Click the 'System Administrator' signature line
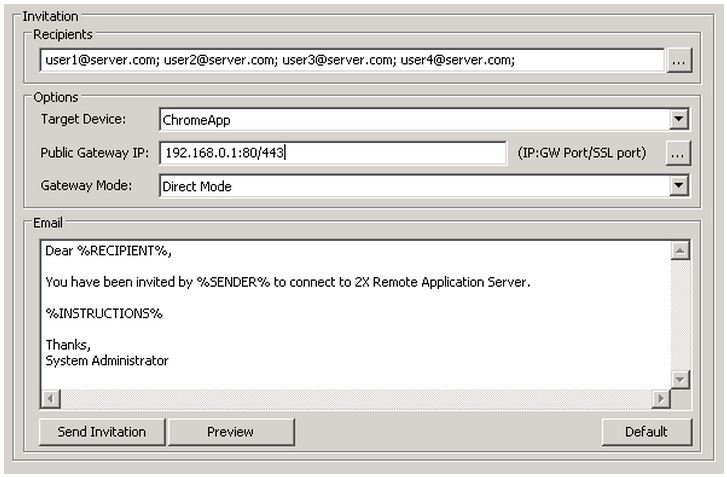The width and height of the screenshot is (727, 477). (x=107, y=361)
